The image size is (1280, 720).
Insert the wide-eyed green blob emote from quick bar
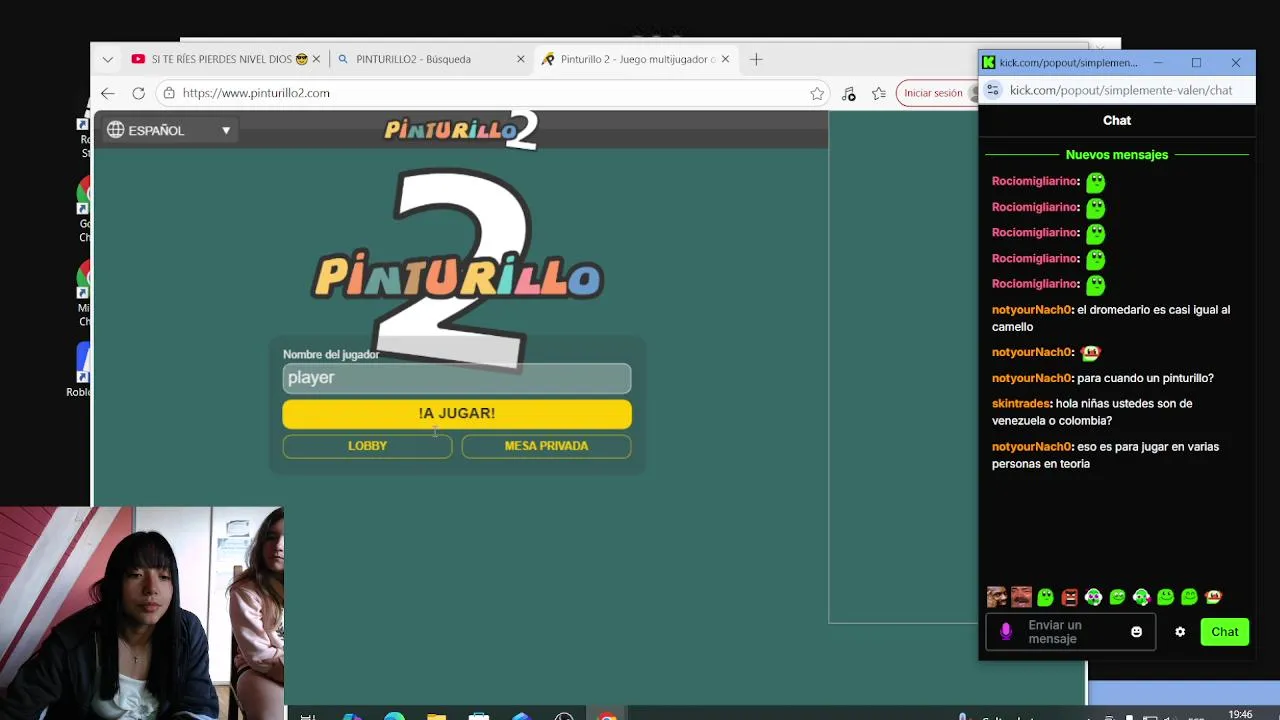pyautogui.click(x=1045, y=597)
